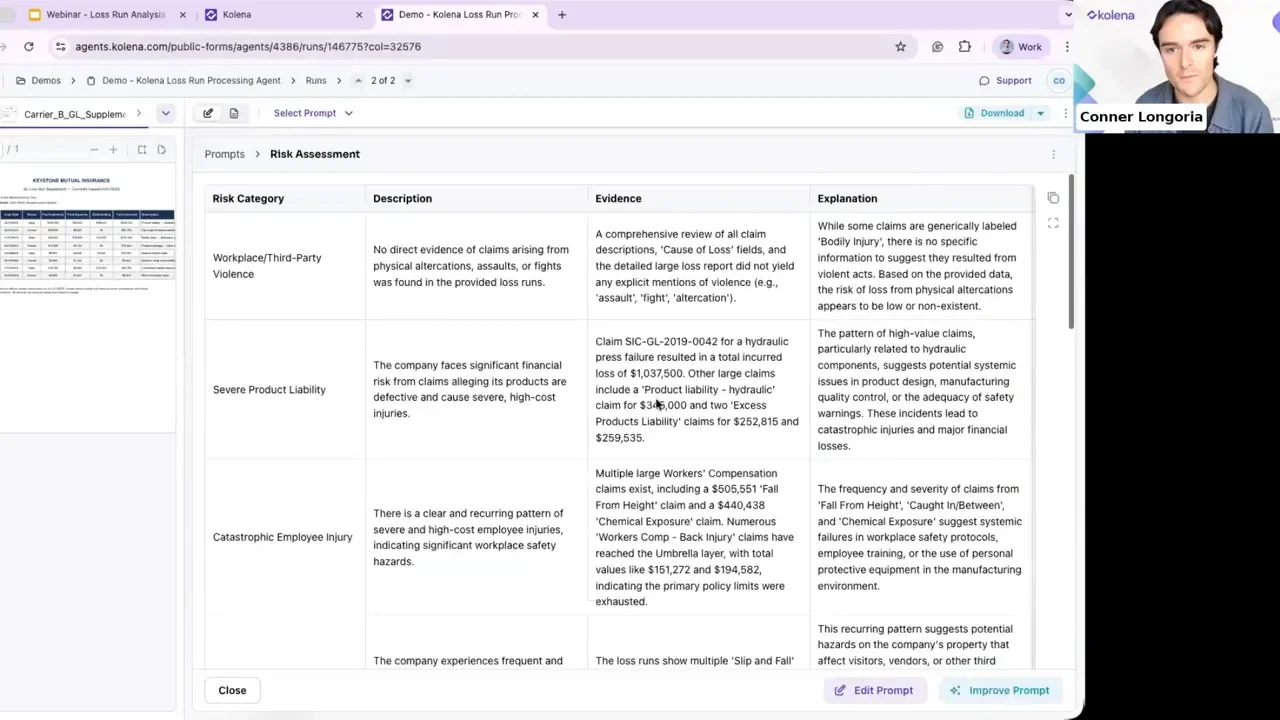Switch to document view icon beside the pencil
The image size is (1280, 720).
pos(233,112)
